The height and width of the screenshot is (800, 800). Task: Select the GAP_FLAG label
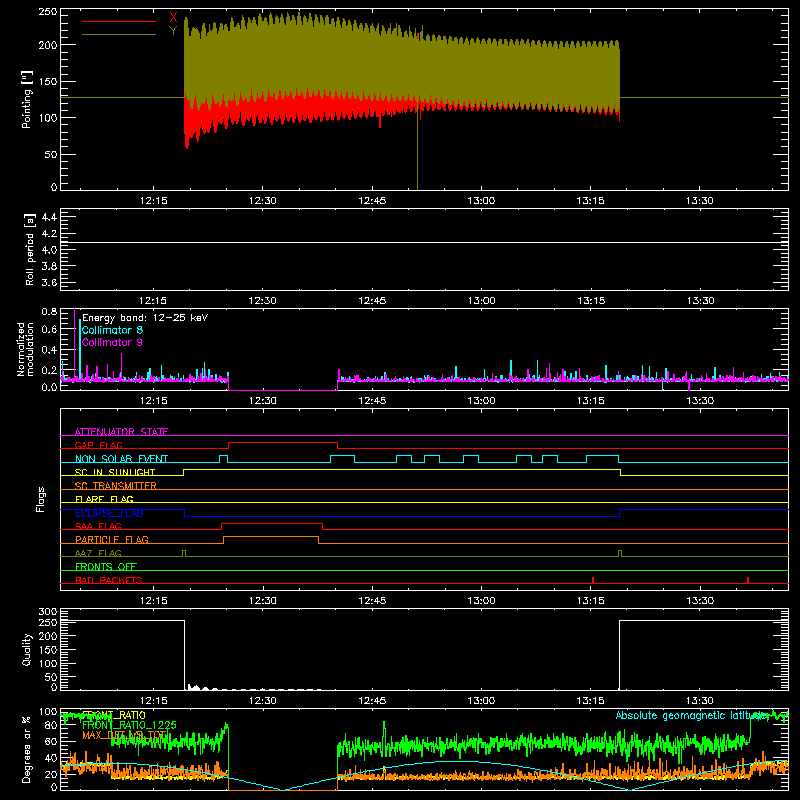[x=98, y=445]
